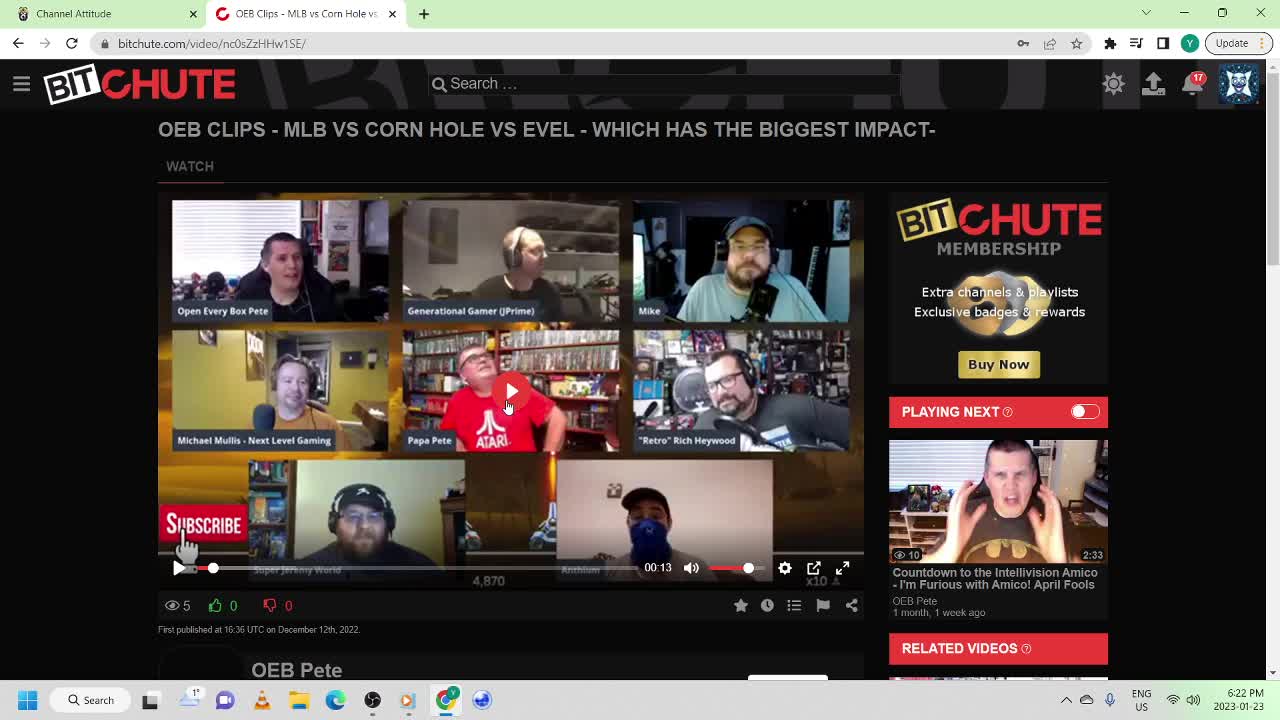Adjust the player volume slider
1280x720 pixels.
pos(737,568)
